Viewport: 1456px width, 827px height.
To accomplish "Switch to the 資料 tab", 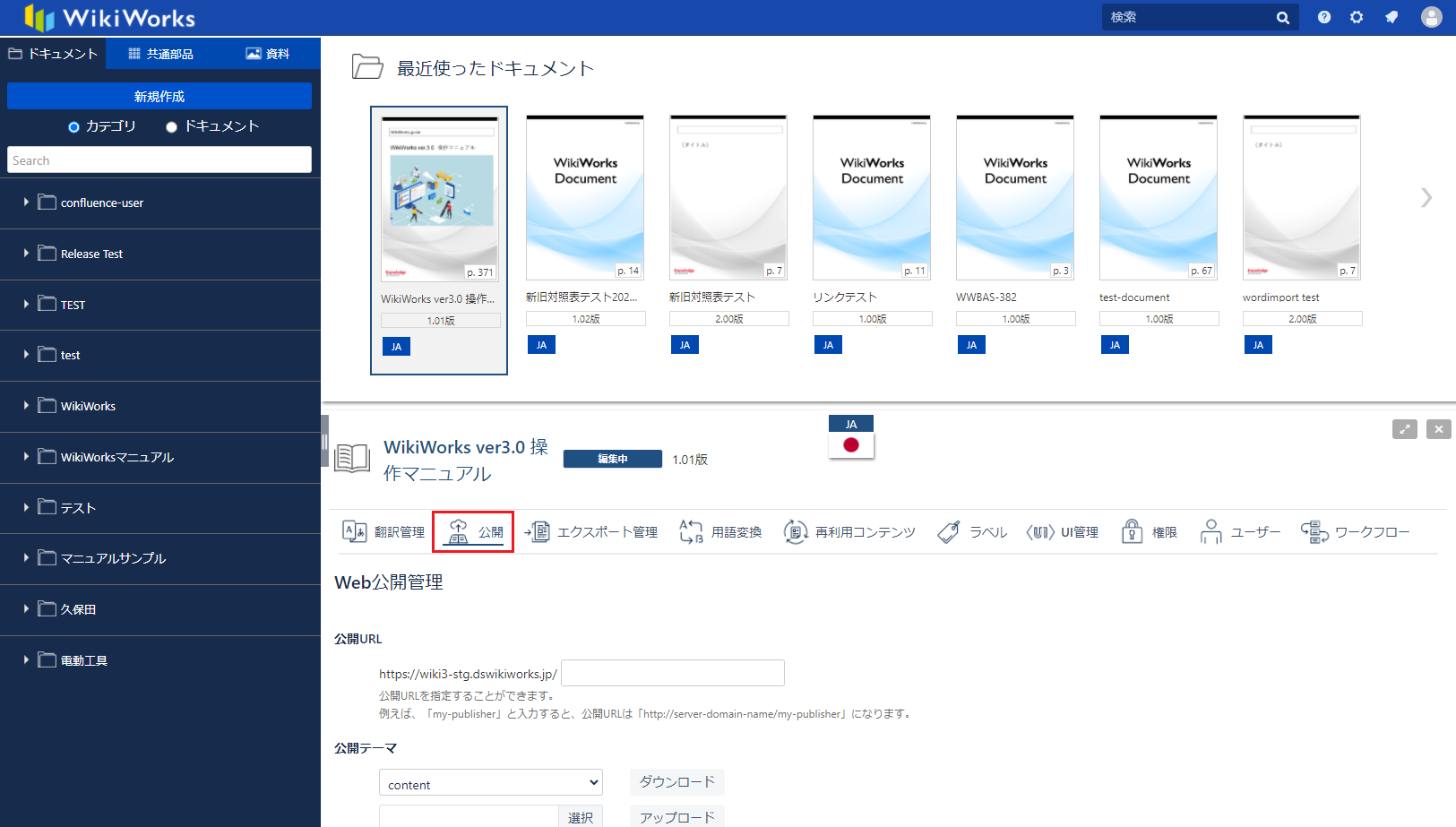I will [x=267, y=54].
